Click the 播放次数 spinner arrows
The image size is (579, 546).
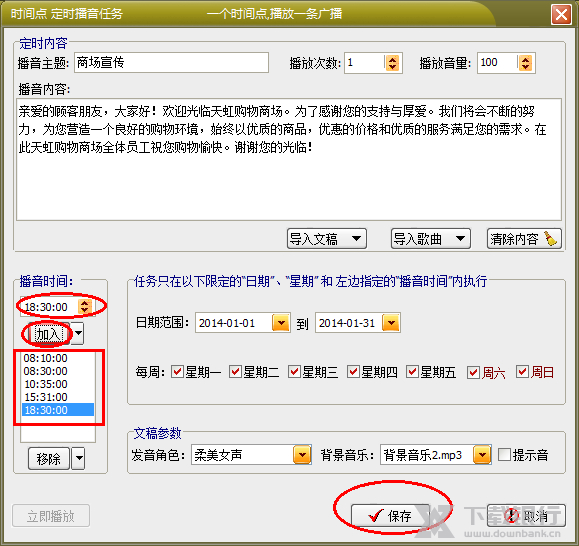coord(392,63)
